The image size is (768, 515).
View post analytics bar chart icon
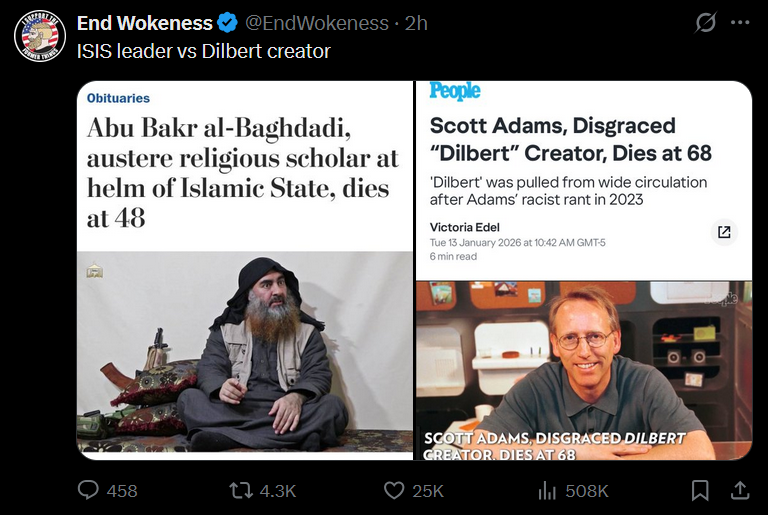[547, 490]
